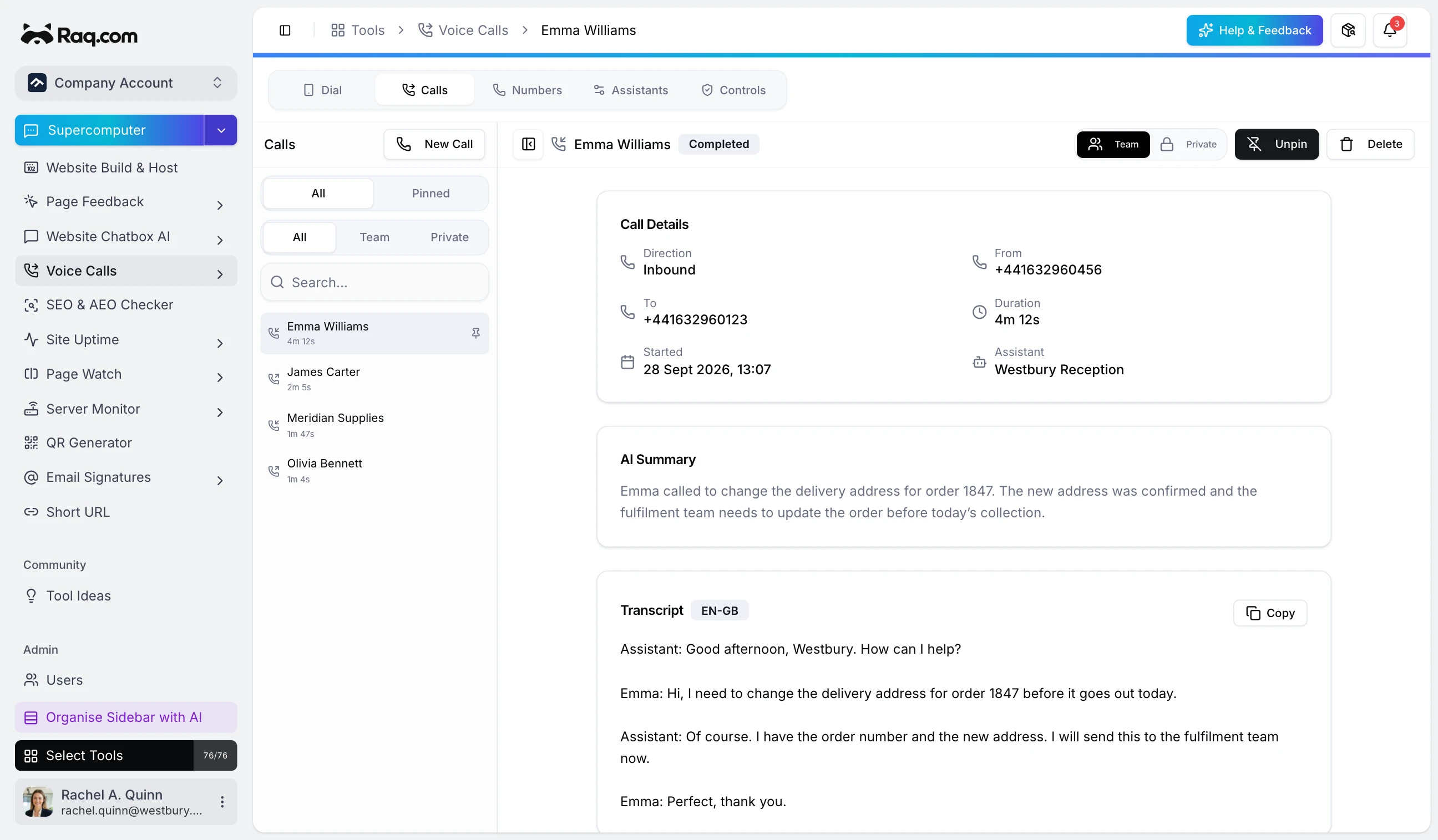
Task: Unpin the Emma Williams call
Action: tap(1277, 144)
